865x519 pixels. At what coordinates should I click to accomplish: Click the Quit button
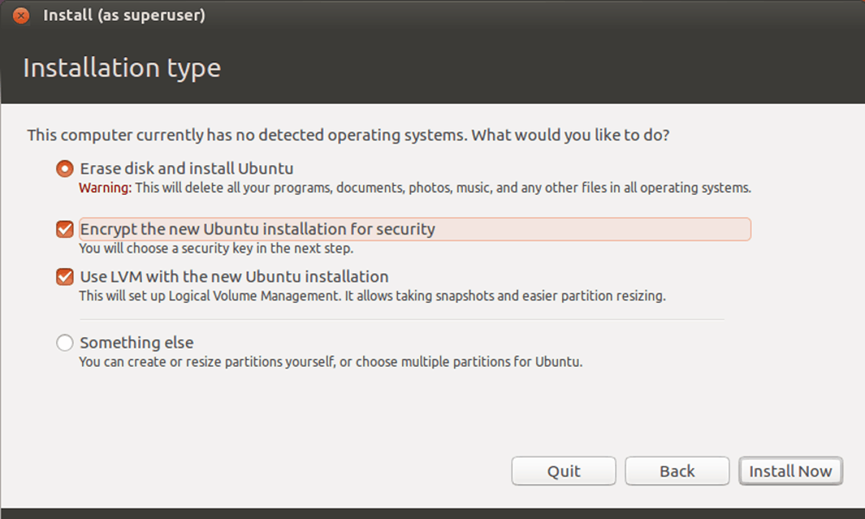[563, 471]
